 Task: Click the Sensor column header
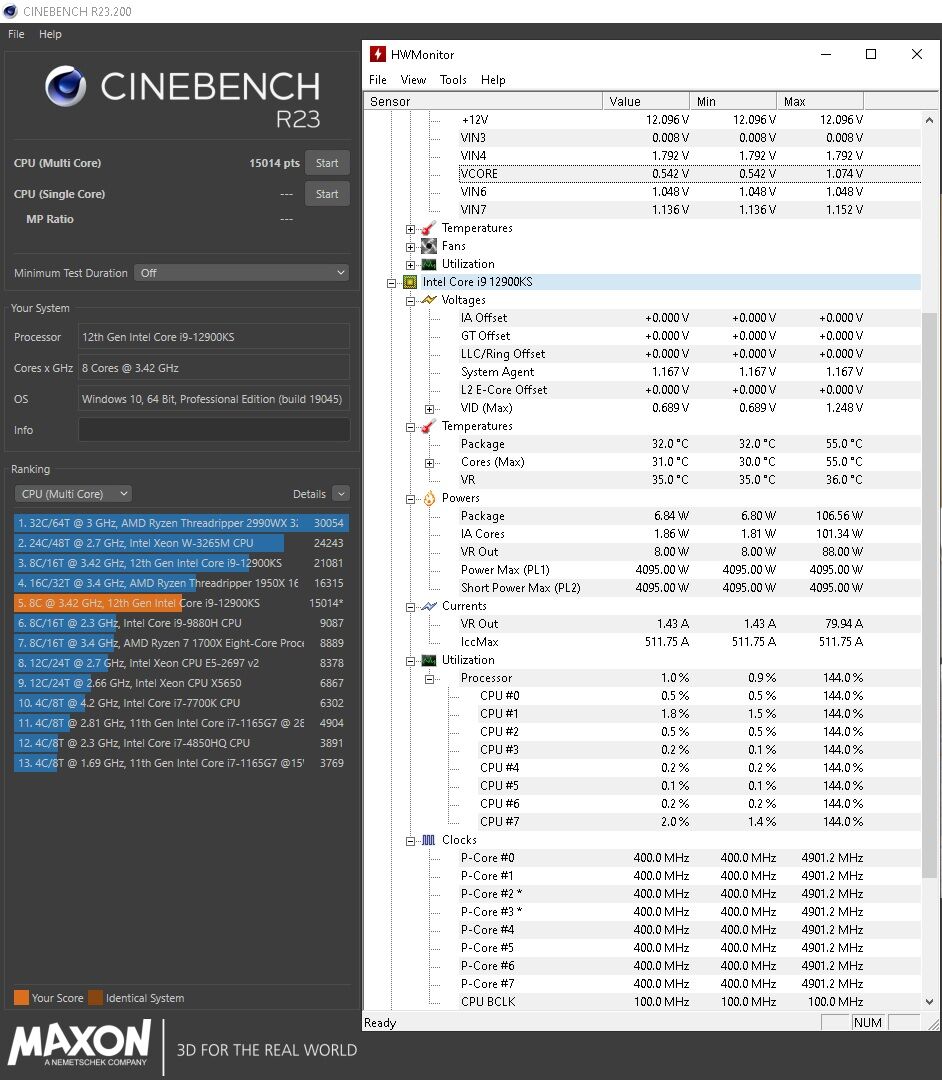(x=483, y=101)
